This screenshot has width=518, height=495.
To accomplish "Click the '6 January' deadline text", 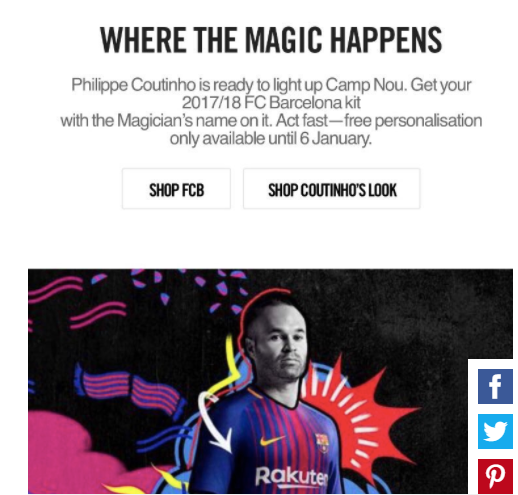I will [335, 138].
